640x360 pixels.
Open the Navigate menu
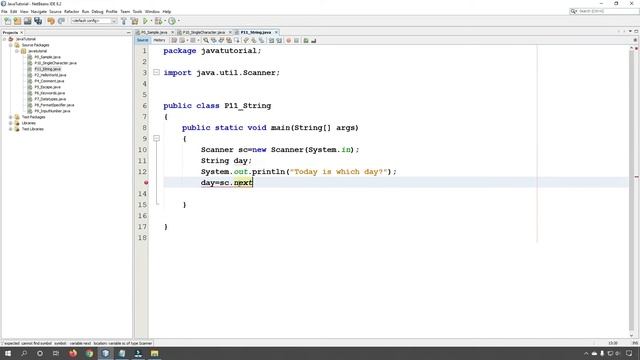tap(39, 11)
